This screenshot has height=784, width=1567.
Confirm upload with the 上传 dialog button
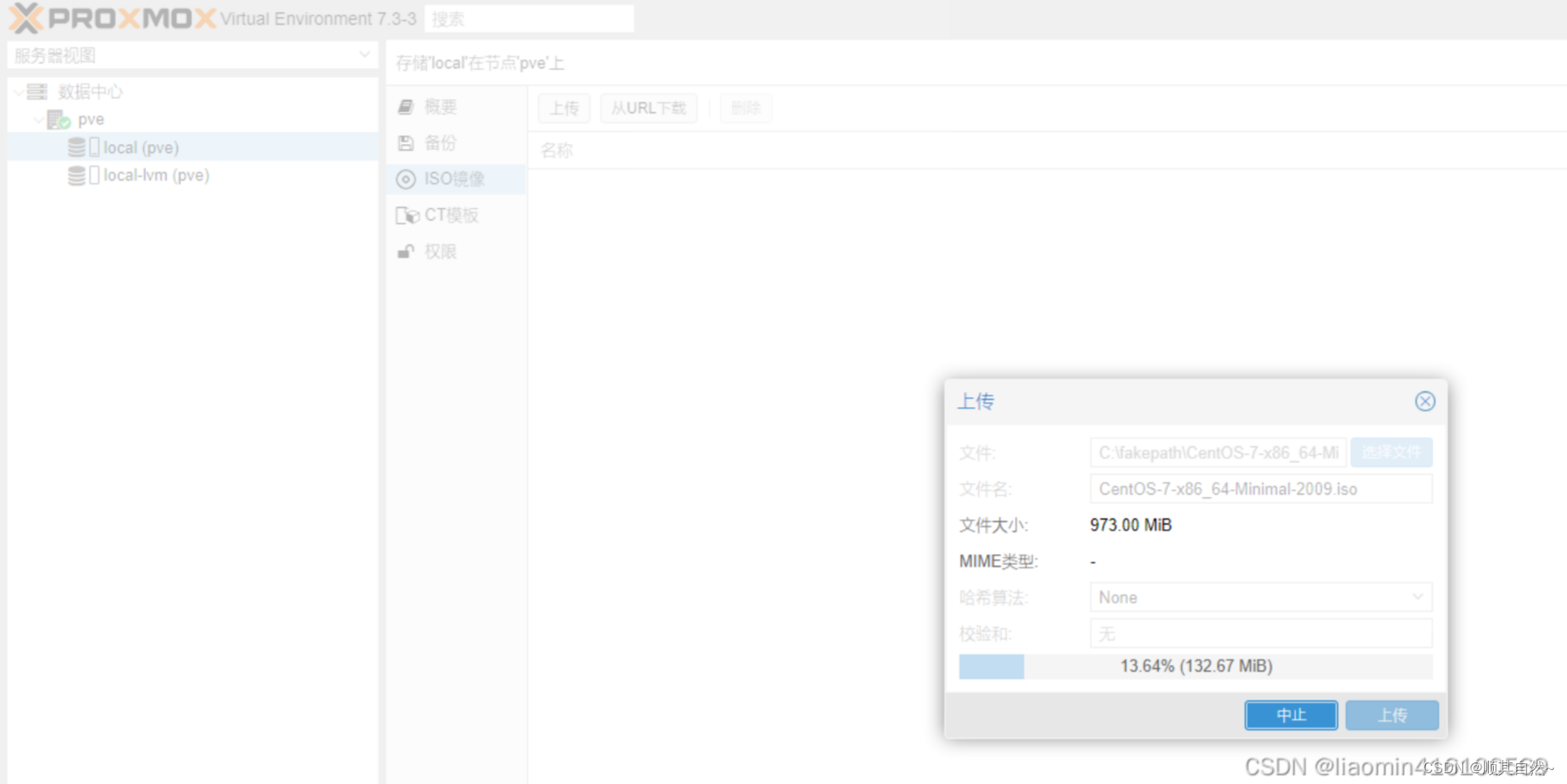click(x=1392, y=715)
